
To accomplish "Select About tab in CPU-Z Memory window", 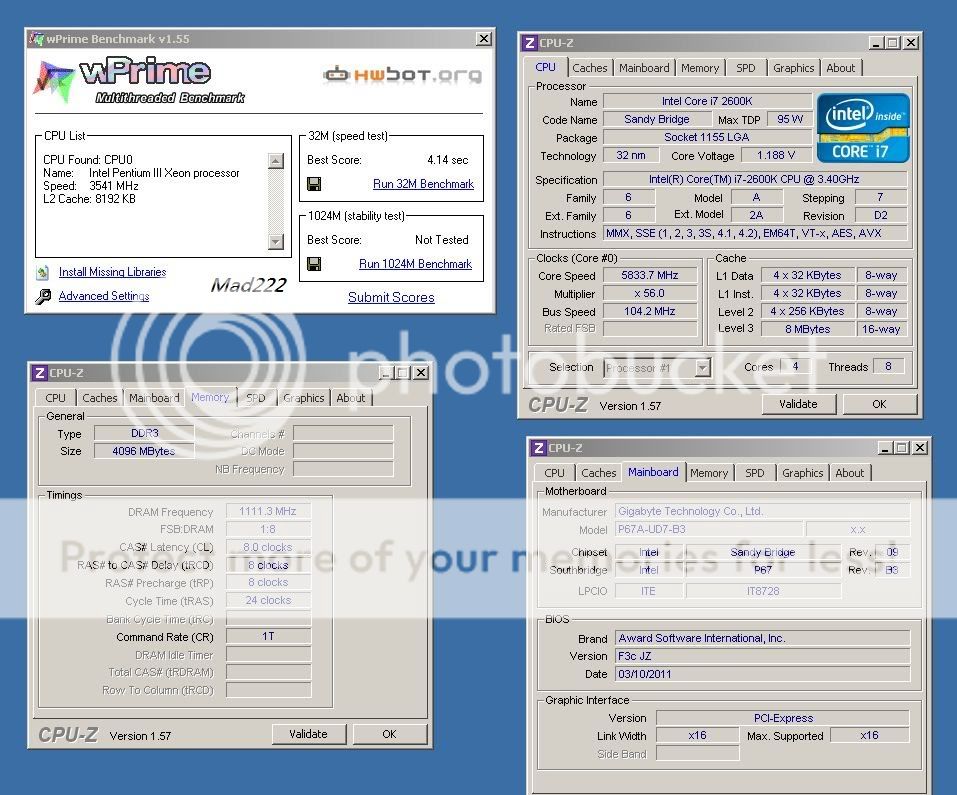I will pyautogui.click(x=351, y=398).
